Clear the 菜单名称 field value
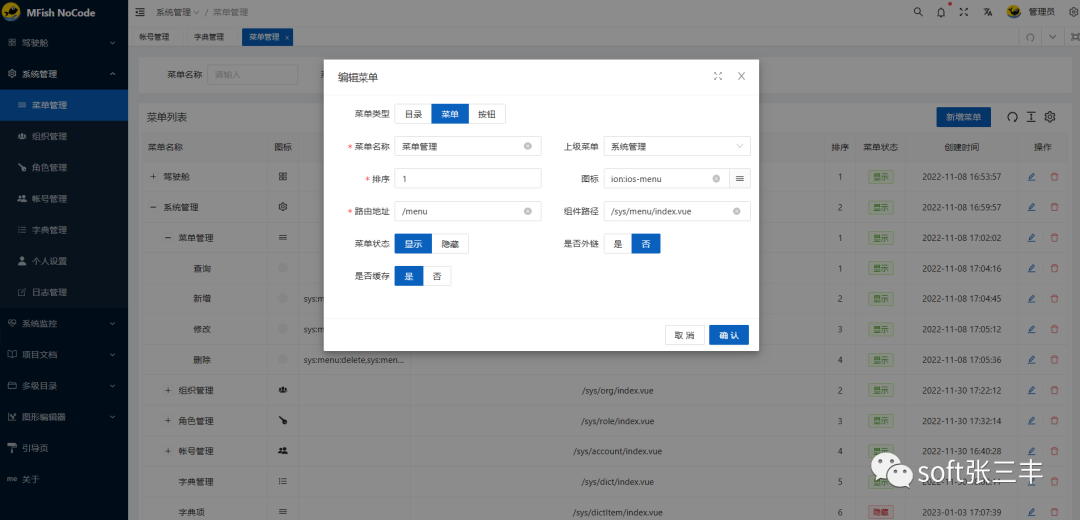The height and width of the screenshot is (520, 1080). click(528, 146)
